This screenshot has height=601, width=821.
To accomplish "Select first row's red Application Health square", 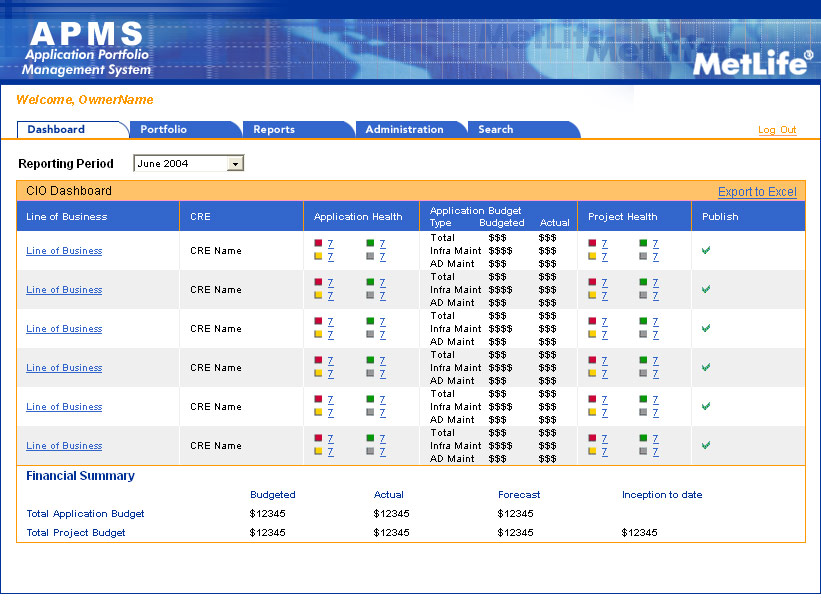I will point(318,243).
